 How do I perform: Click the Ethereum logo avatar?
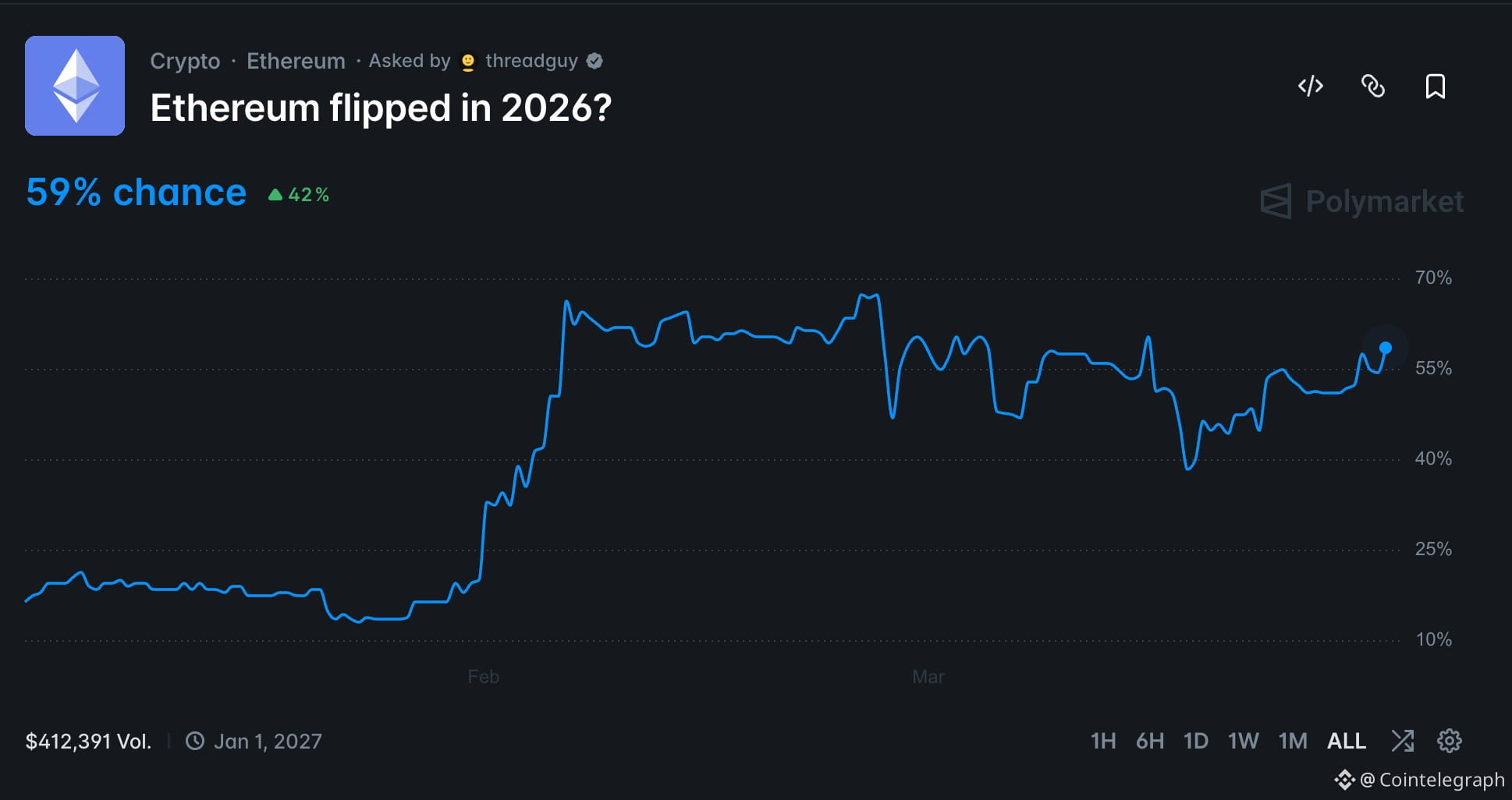tap(75, 85)
